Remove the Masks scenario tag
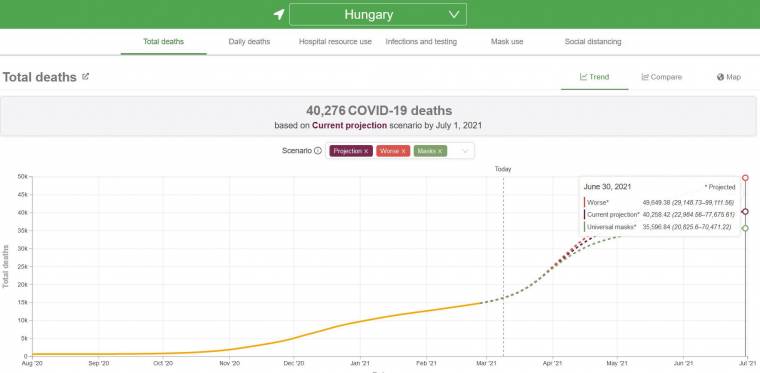 (x=440, y=151)
